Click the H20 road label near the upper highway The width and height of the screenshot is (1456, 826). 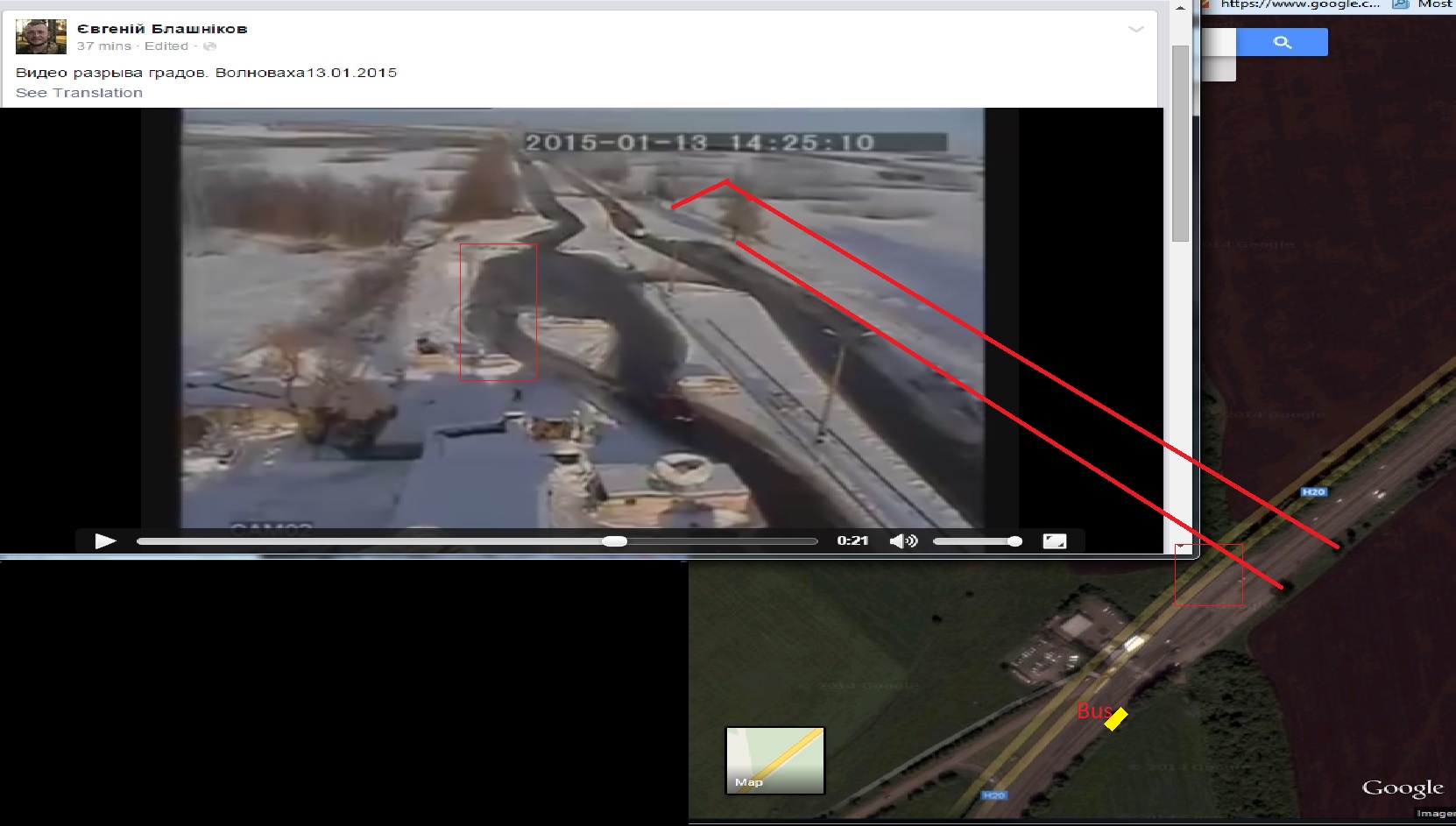(x=1312, y=492)
